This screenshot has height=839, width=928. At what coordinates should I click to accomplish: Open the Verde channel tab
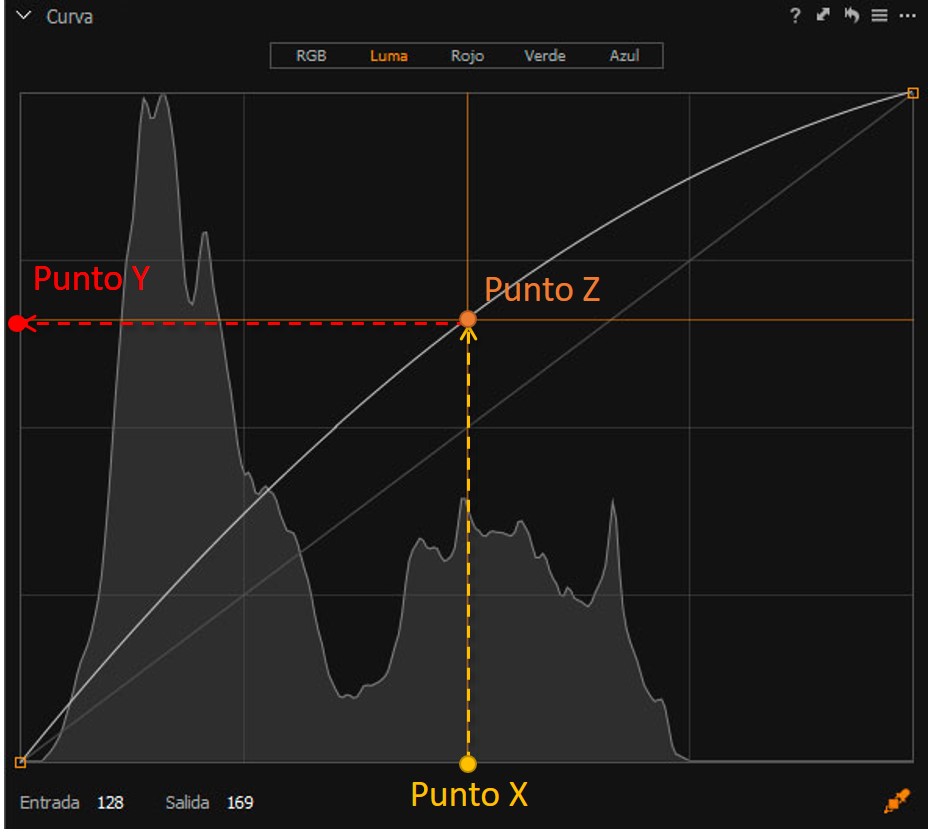pos(545,56)
